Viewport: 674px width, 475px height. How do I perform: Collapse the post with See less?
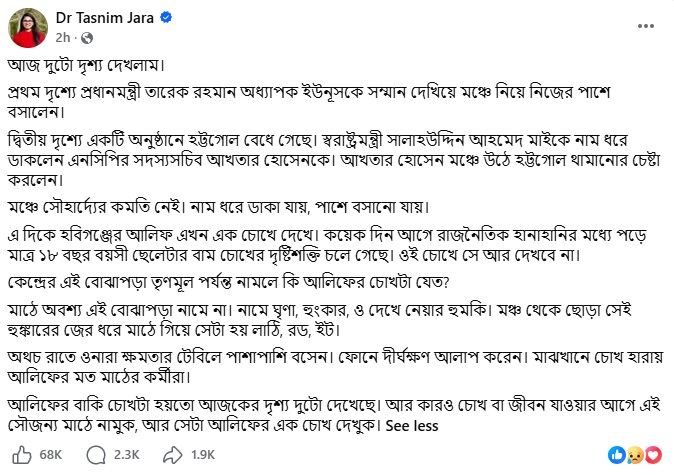(412, 426)
